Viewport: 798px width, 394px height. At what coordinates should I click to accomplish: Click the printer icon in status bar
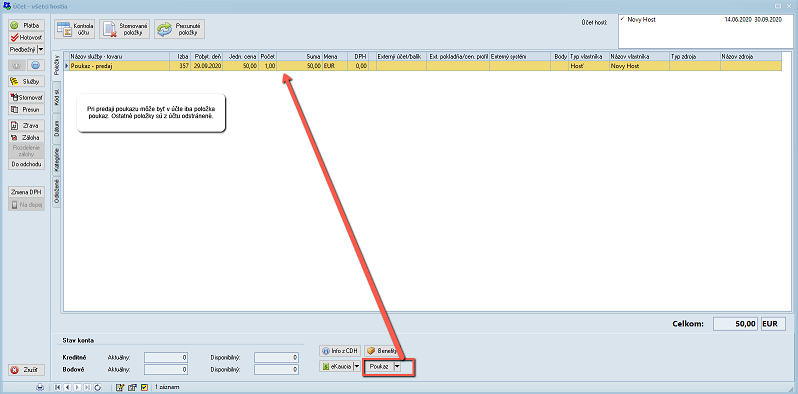[40, 388]
